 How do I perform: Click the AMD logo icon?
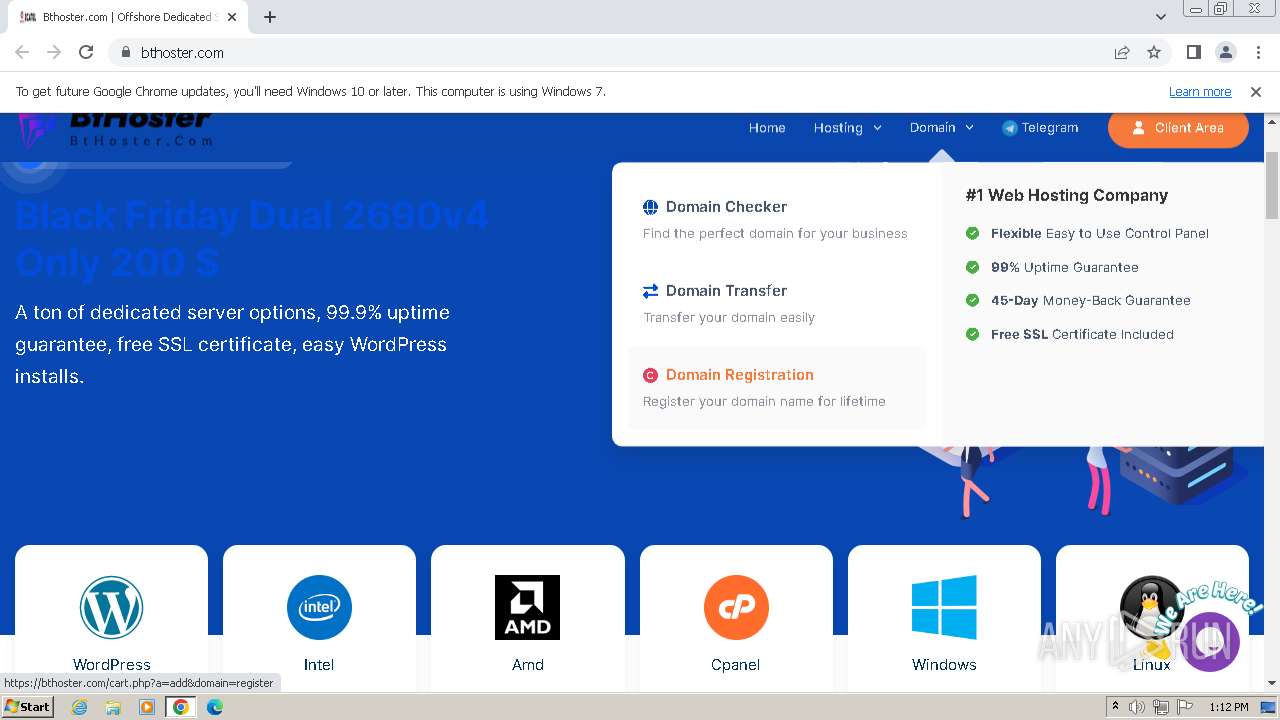[527, 607]
